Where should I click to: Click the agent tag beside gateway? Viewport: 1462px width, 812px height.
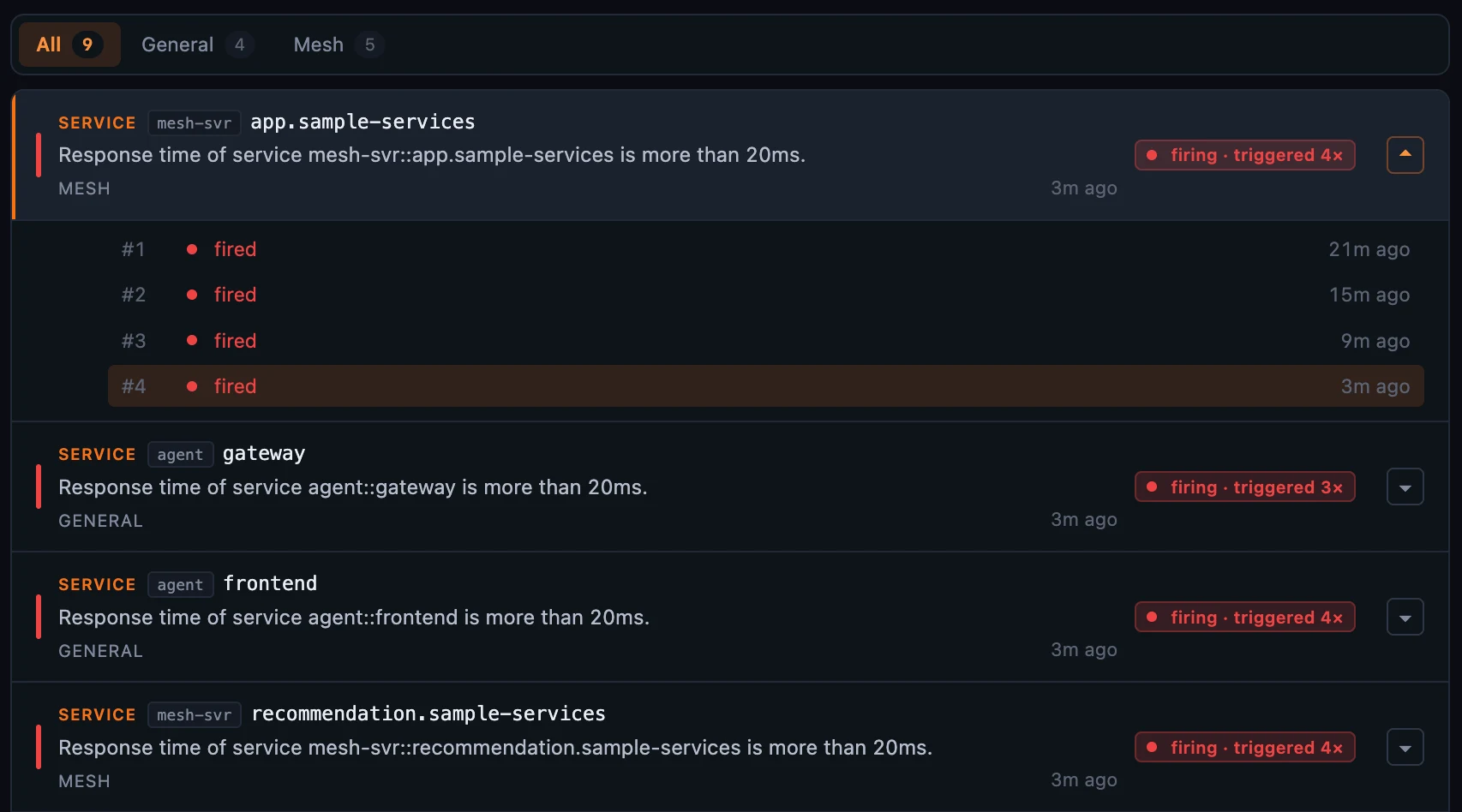click(180, 454)
